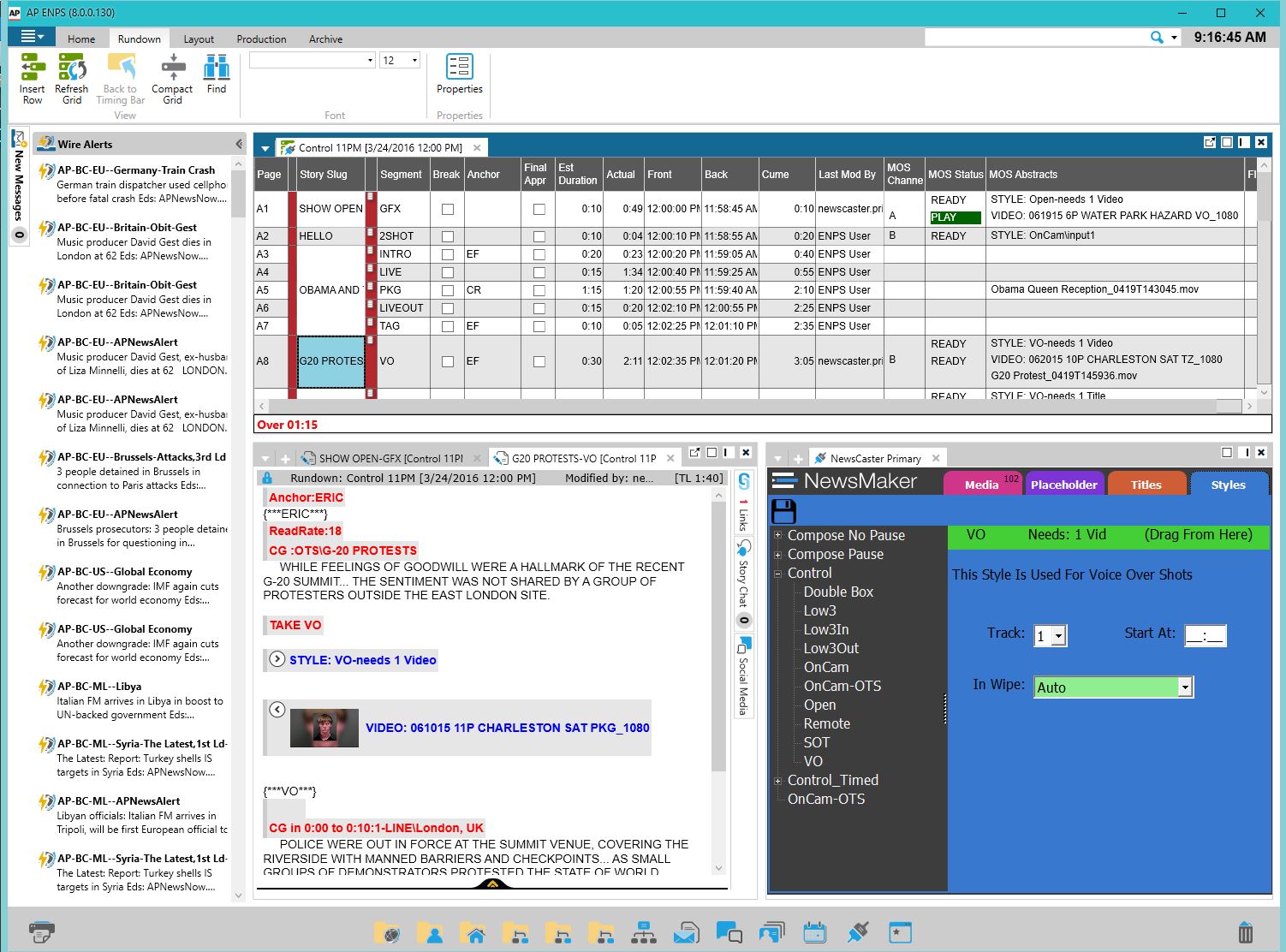Viewport: 1286px width, 952px height.
Task: Click the lock icon in story editor header
Action: [x=267, y=479]
